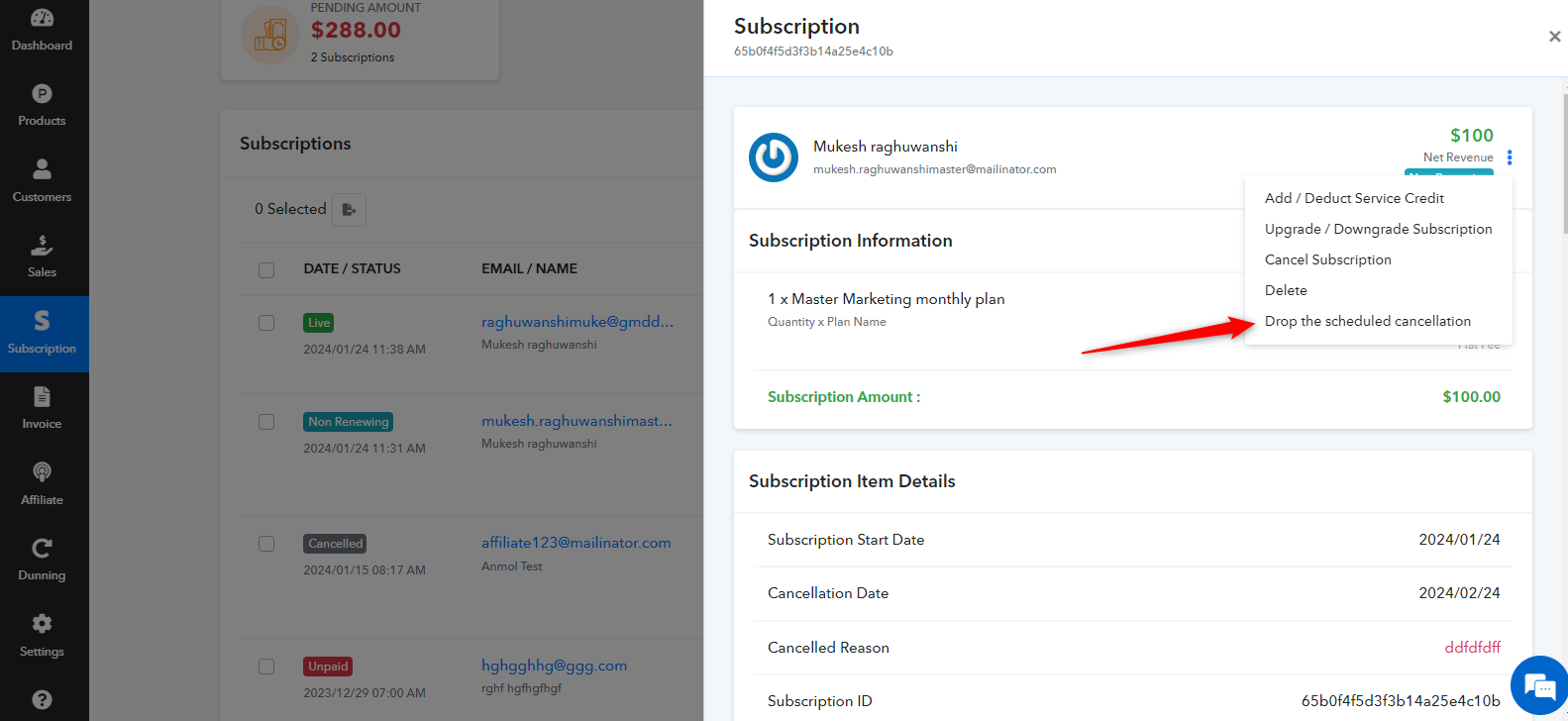Click the Master Marketing monthly plan name
Image resolution: width=1568 pixels, height=721 pixels.
[898, 299]
